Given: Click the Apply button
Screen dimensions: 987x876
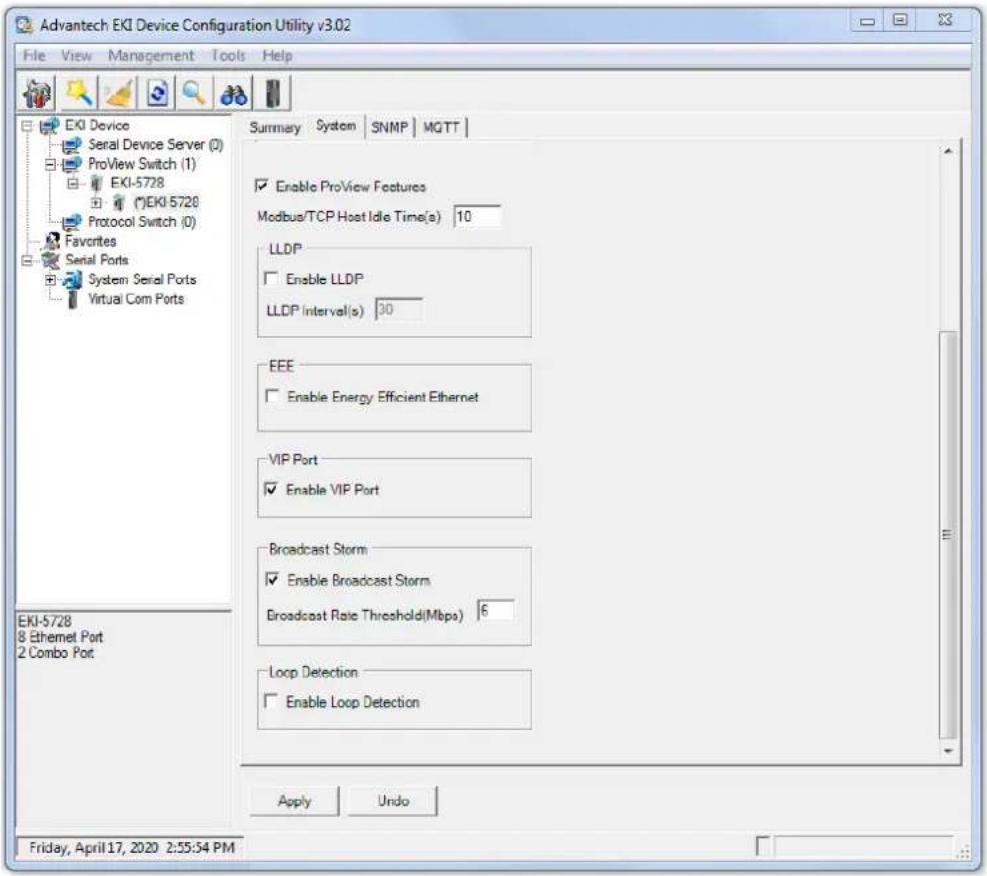Looking at the screenshot, I should (295, 800).
